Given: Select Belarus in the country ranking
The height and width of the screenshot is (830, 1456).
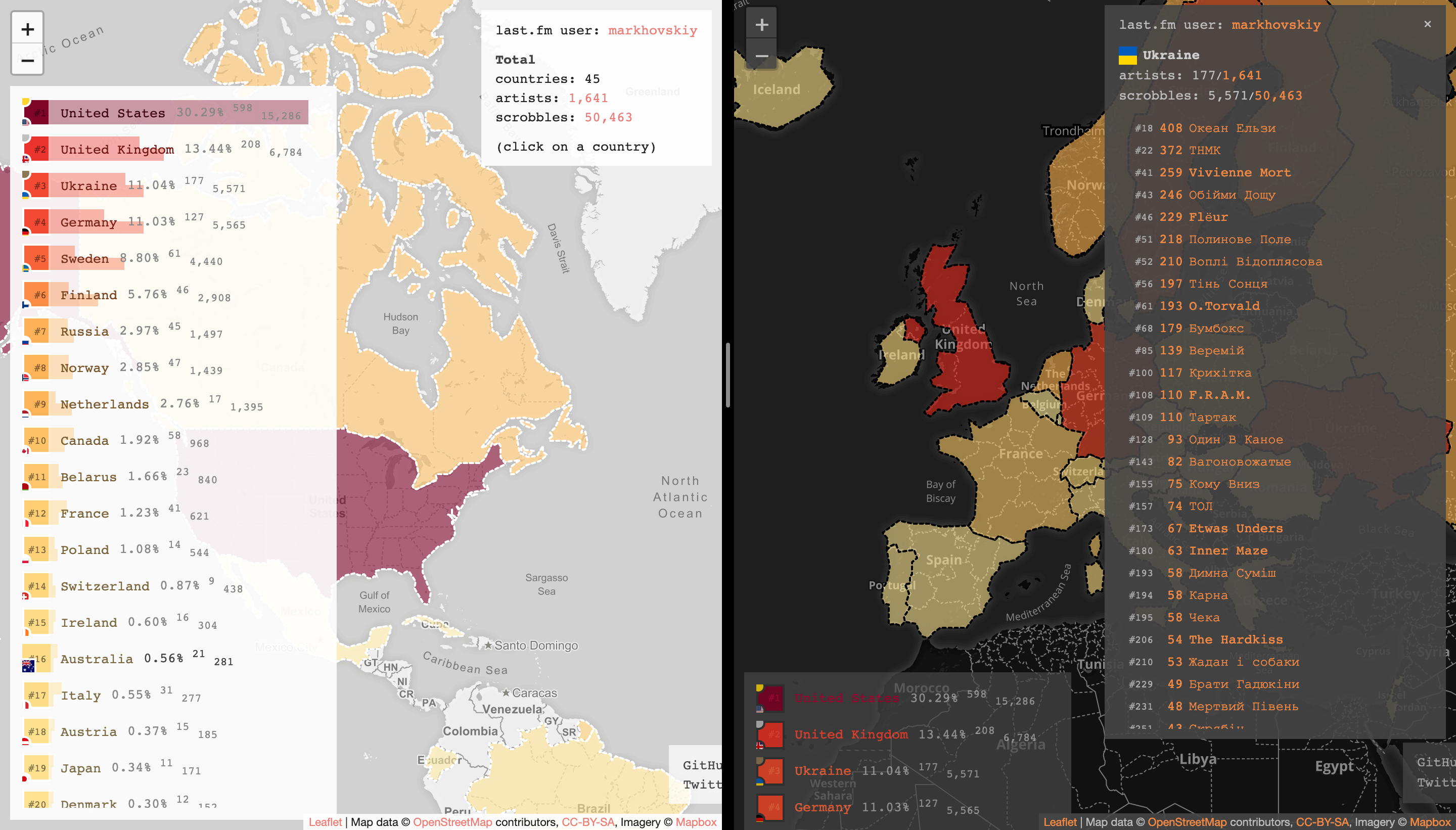Looking at the screenshot, I should 120,477.
